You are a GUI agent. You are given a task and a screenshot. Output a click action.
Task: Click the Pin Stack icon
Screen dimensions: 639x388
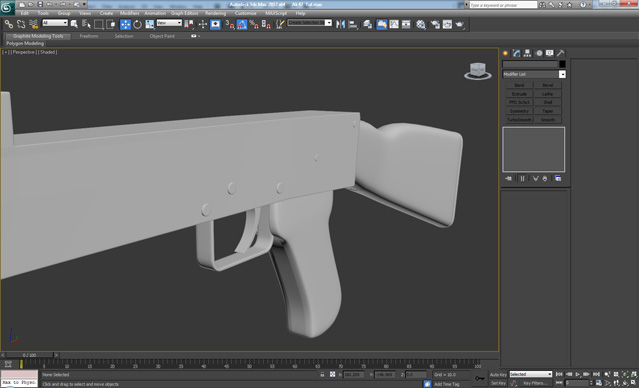pos(509,179)
